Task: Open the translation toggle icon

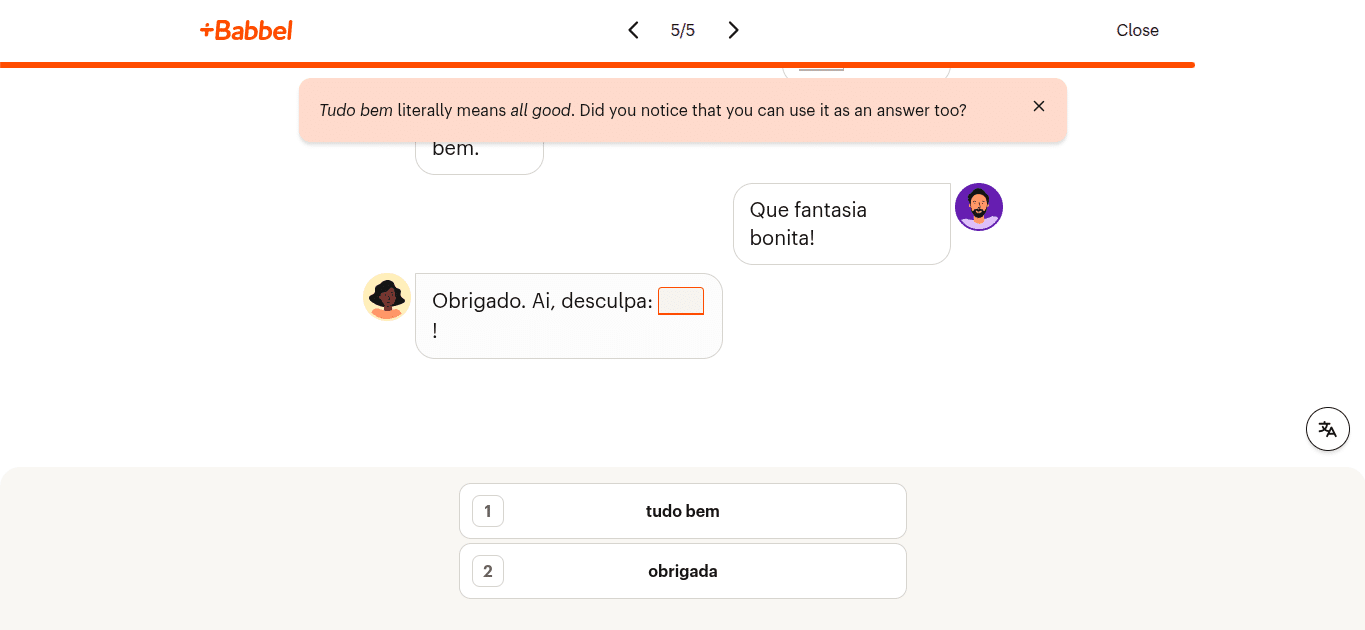Action: pyautogui.click(x=1327, y=428)
